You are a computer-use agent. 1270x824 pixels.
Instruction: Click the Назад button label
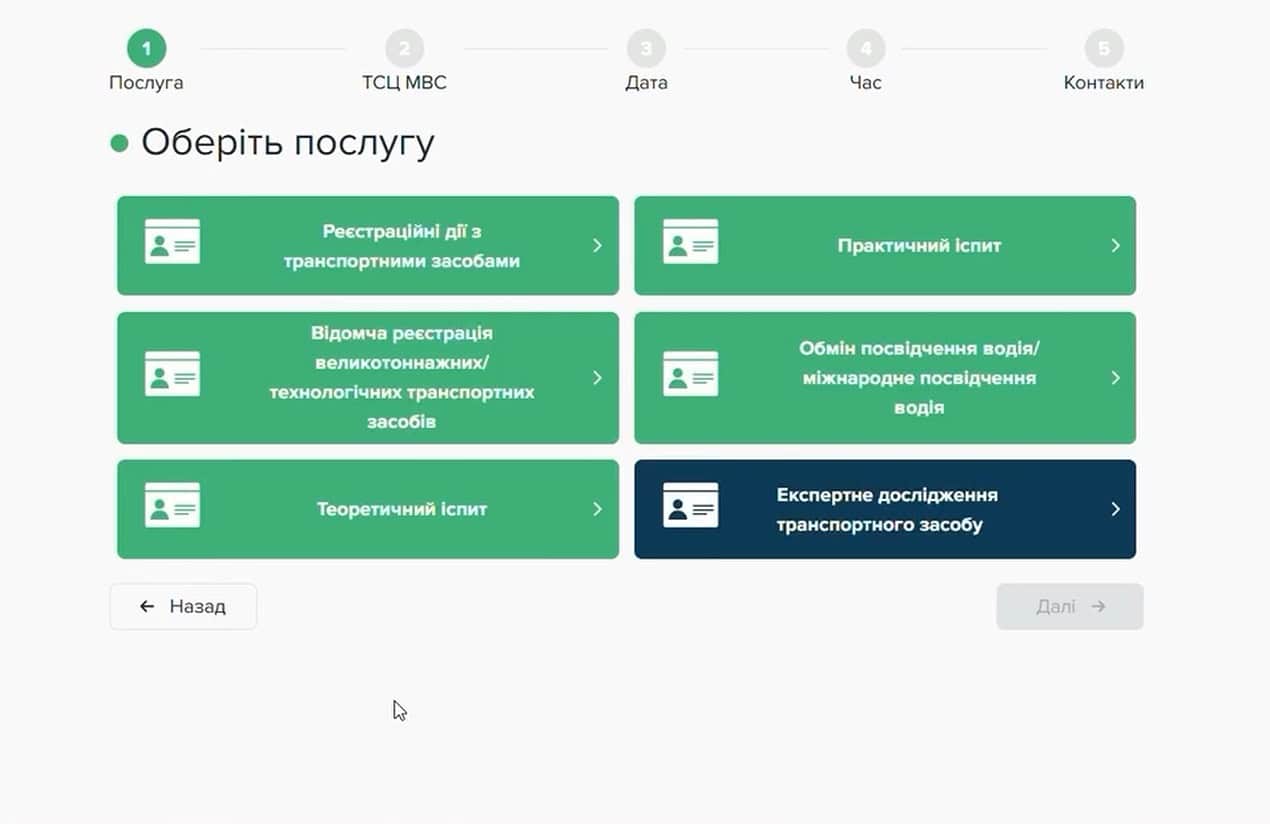(197, 606)
